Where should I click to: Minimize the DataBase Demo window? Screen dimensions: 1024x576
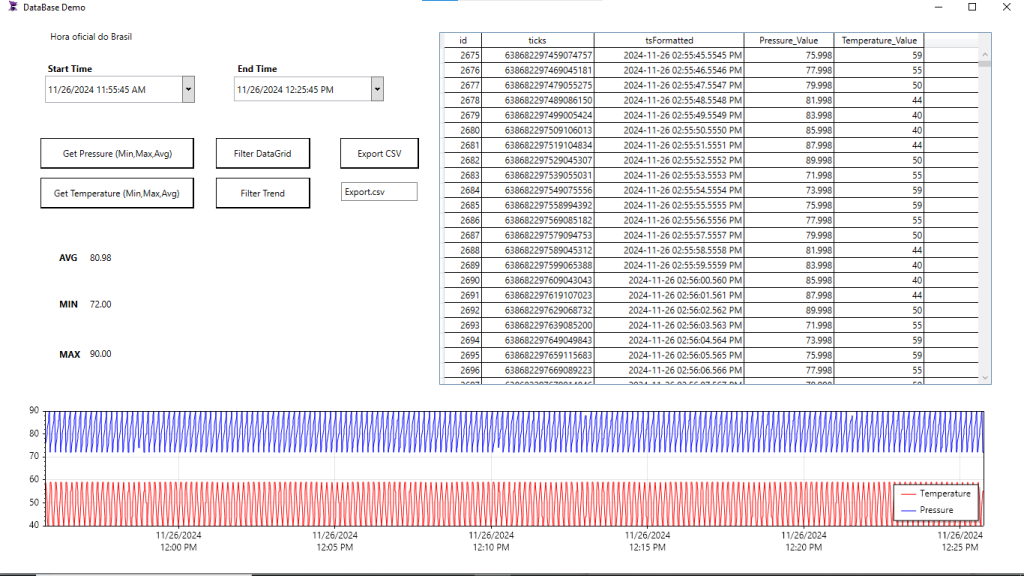[938, 7]
